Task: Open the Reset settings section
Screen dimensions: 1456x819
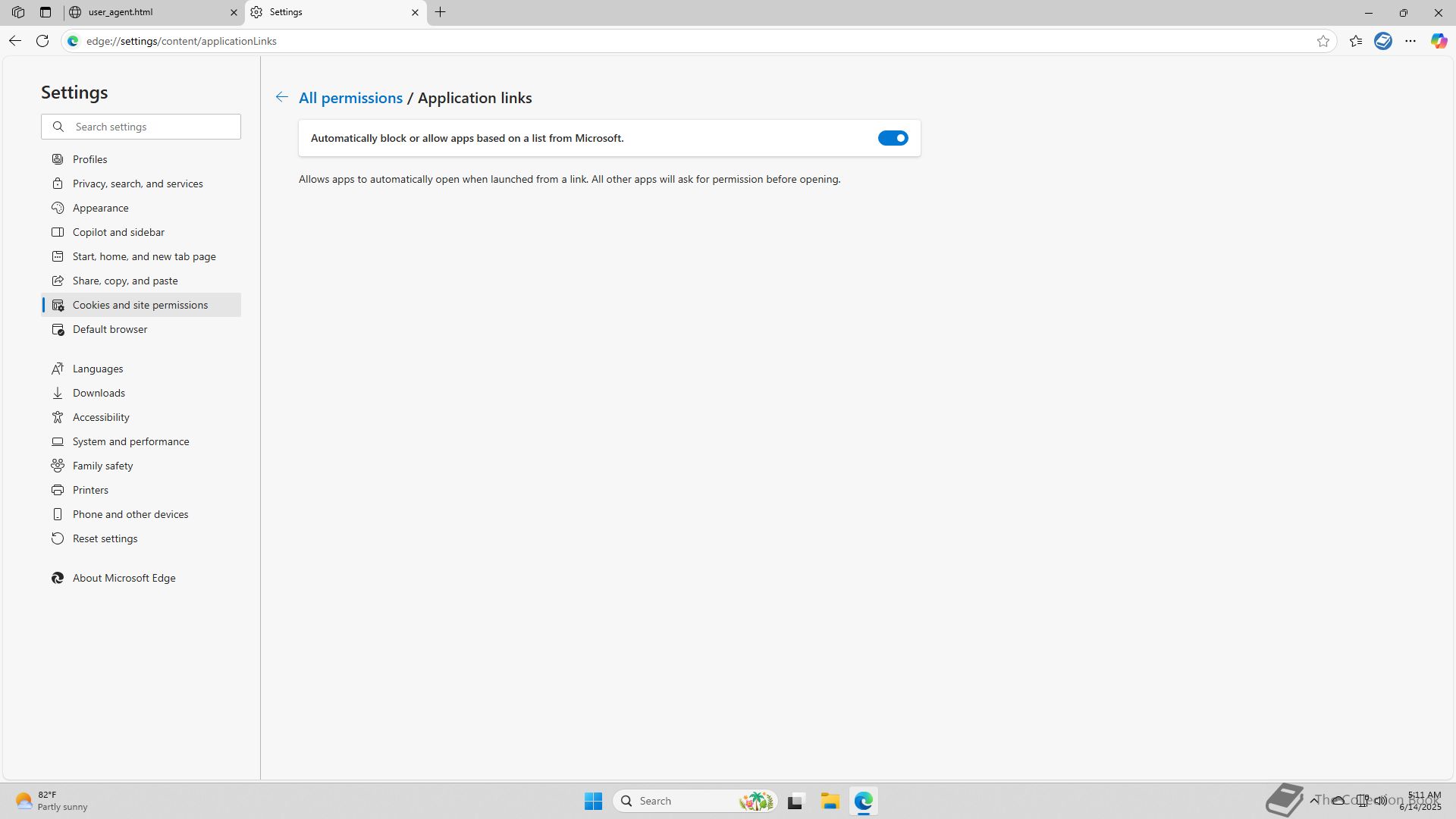Action: click(x=105, y=538)
